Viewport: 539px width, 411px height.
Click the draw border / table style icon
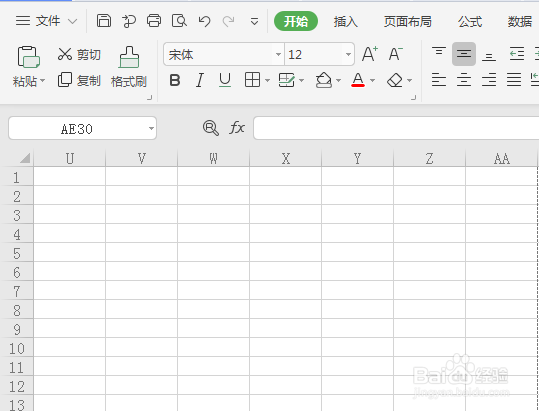(286, 80)
